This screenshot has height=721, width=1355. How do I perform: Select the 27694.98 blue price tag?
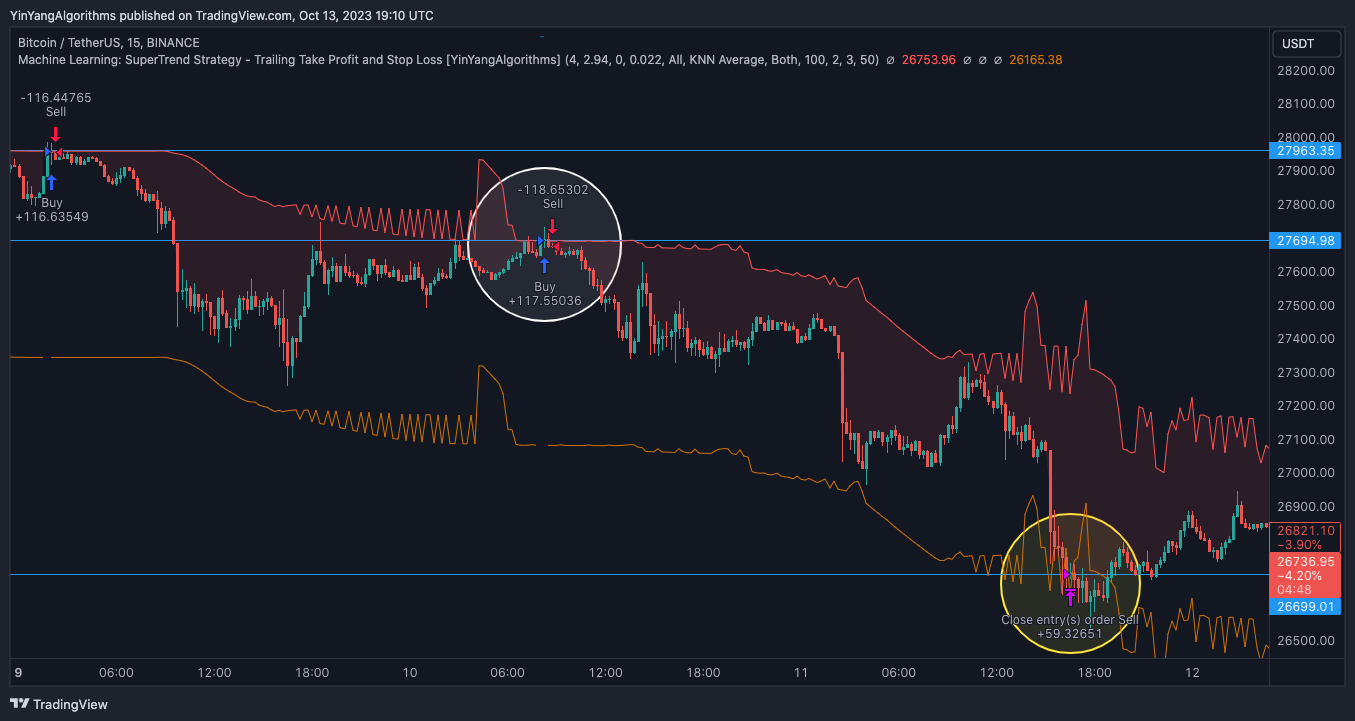(x=1305, y=241)
